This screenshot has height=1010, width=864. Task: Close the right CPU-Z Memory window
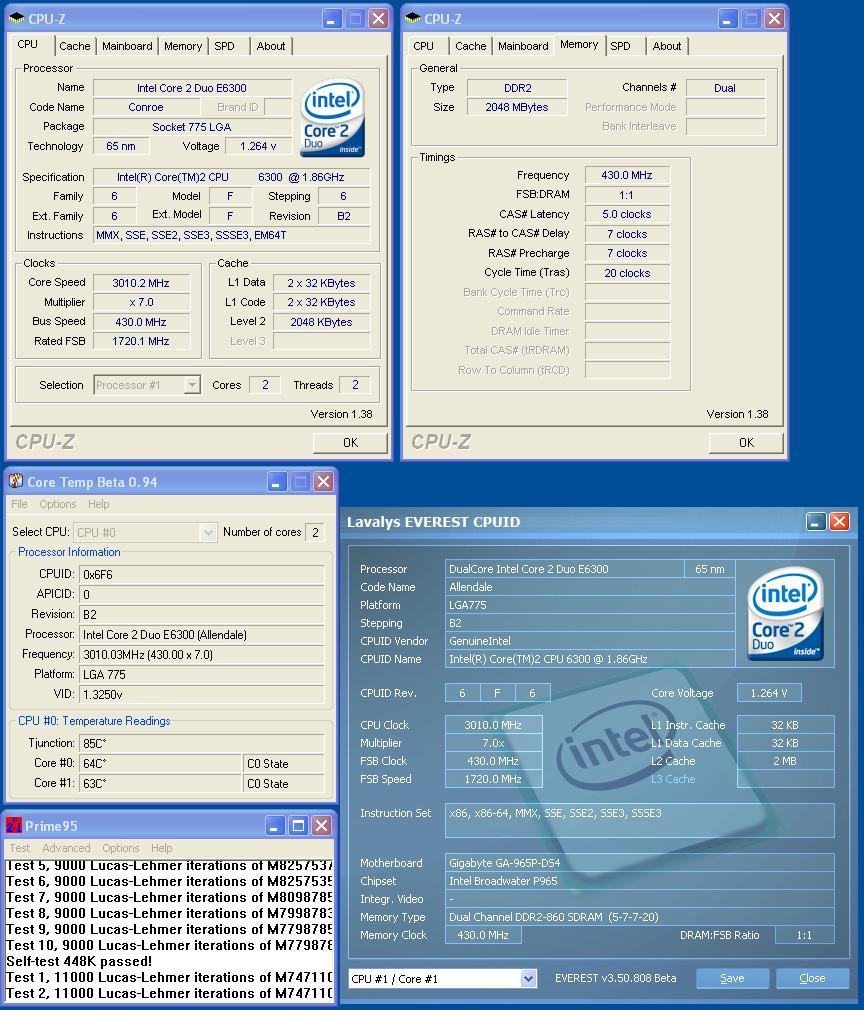click(x=774, y=19)
